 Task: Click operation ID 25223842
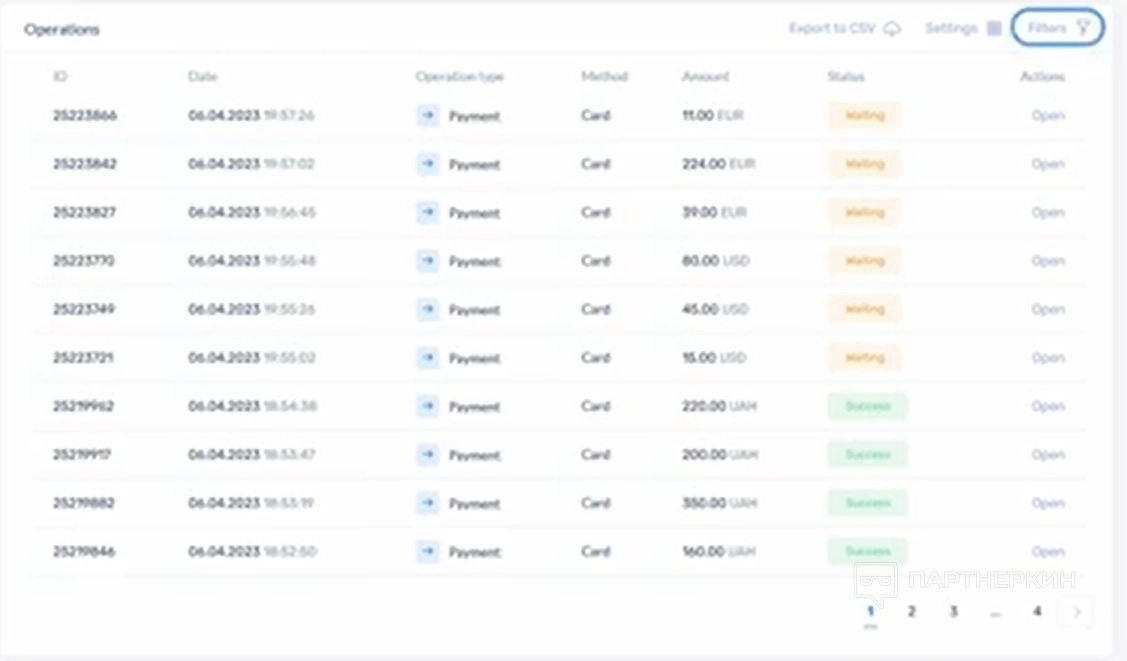[85, 164]
